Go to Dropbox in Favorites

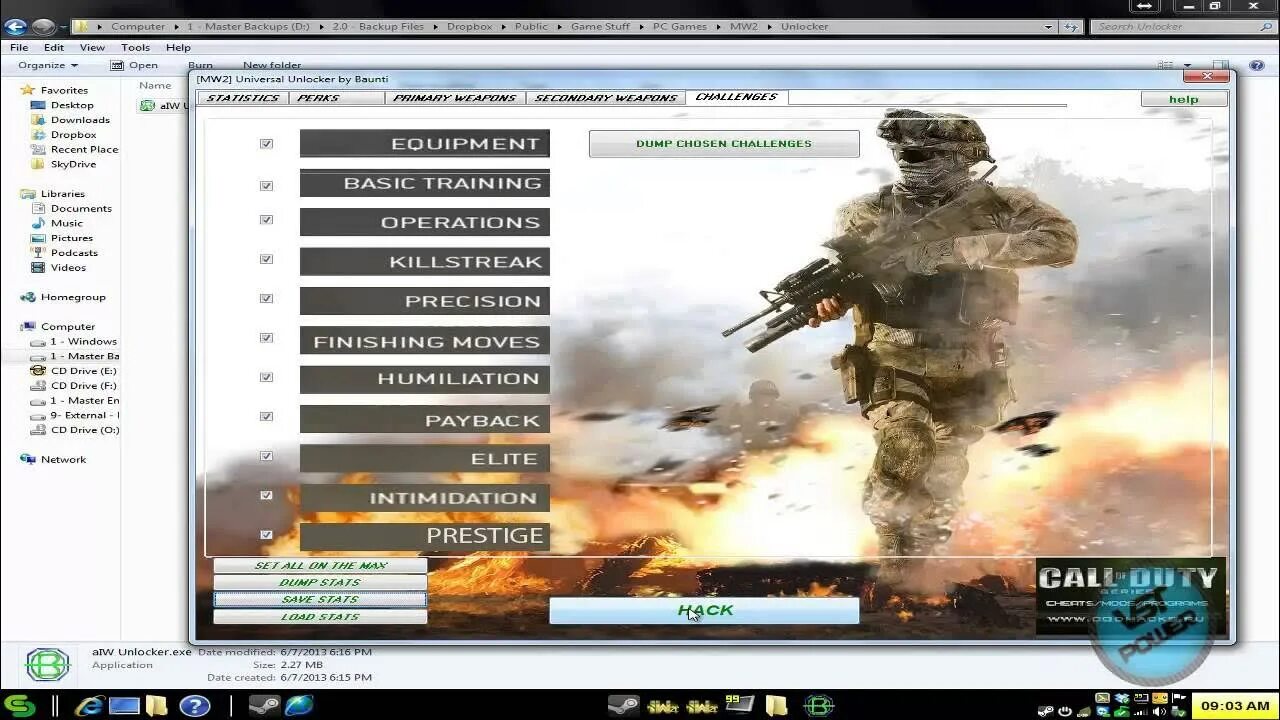click(72, 135)
